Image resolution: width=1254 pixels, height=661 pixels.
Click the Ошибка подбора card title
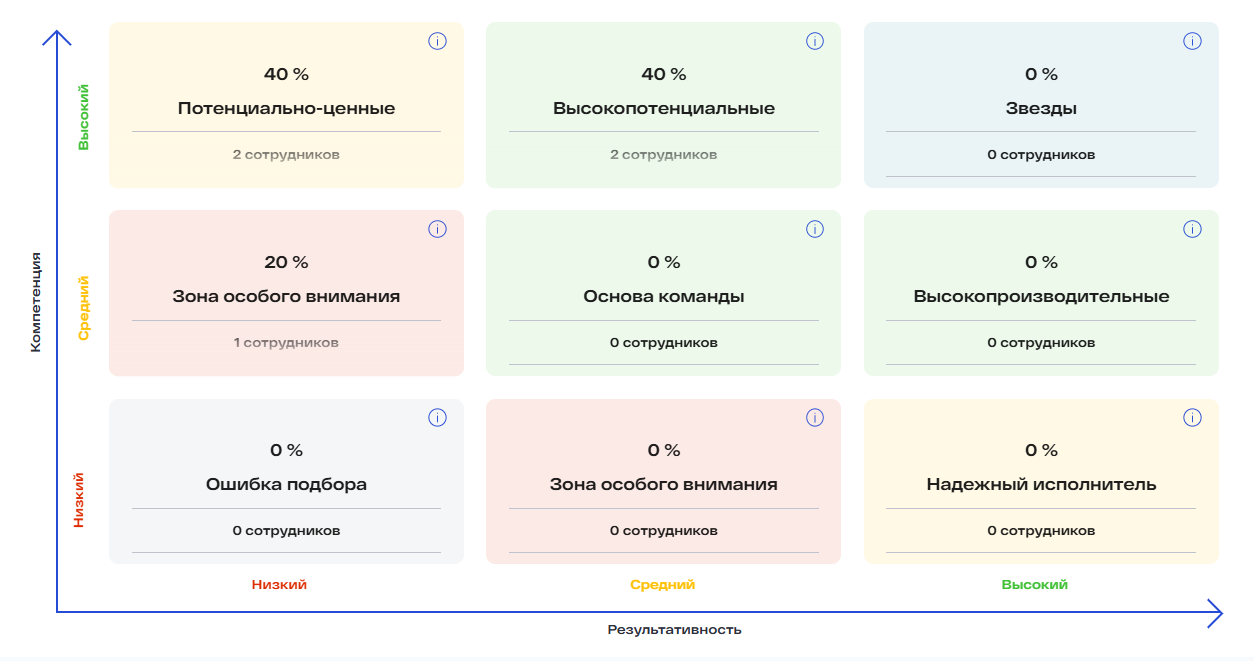click(286, 484)
